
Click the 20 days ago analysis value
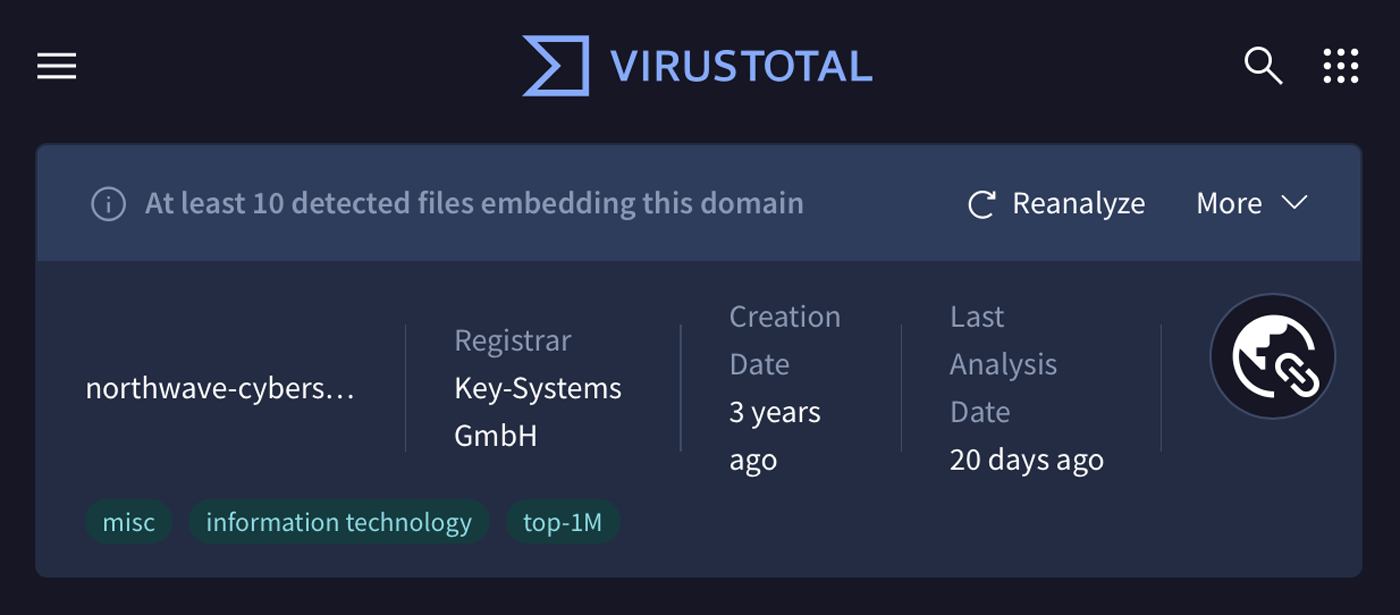[x=1027, y=460]
